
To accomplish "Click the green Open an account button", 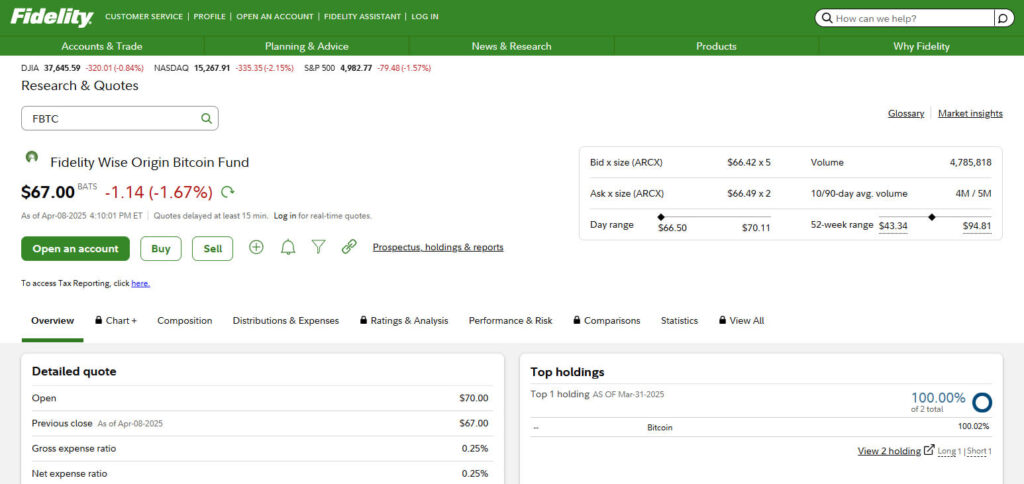I will coord(76,248).
